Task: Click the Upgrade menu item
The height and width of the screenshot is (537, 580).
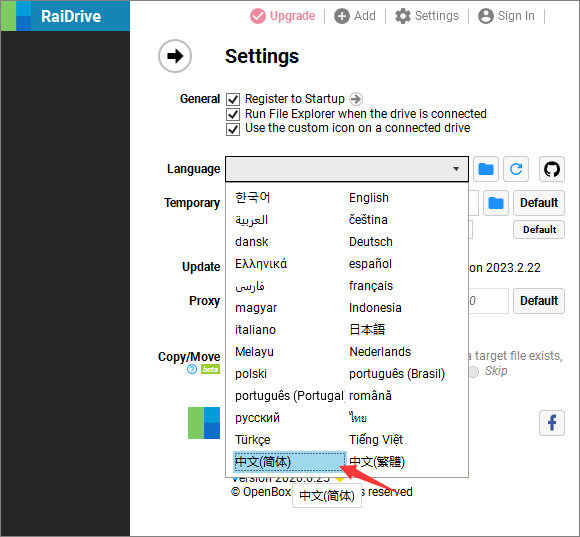Action: (x=283, y=16)
